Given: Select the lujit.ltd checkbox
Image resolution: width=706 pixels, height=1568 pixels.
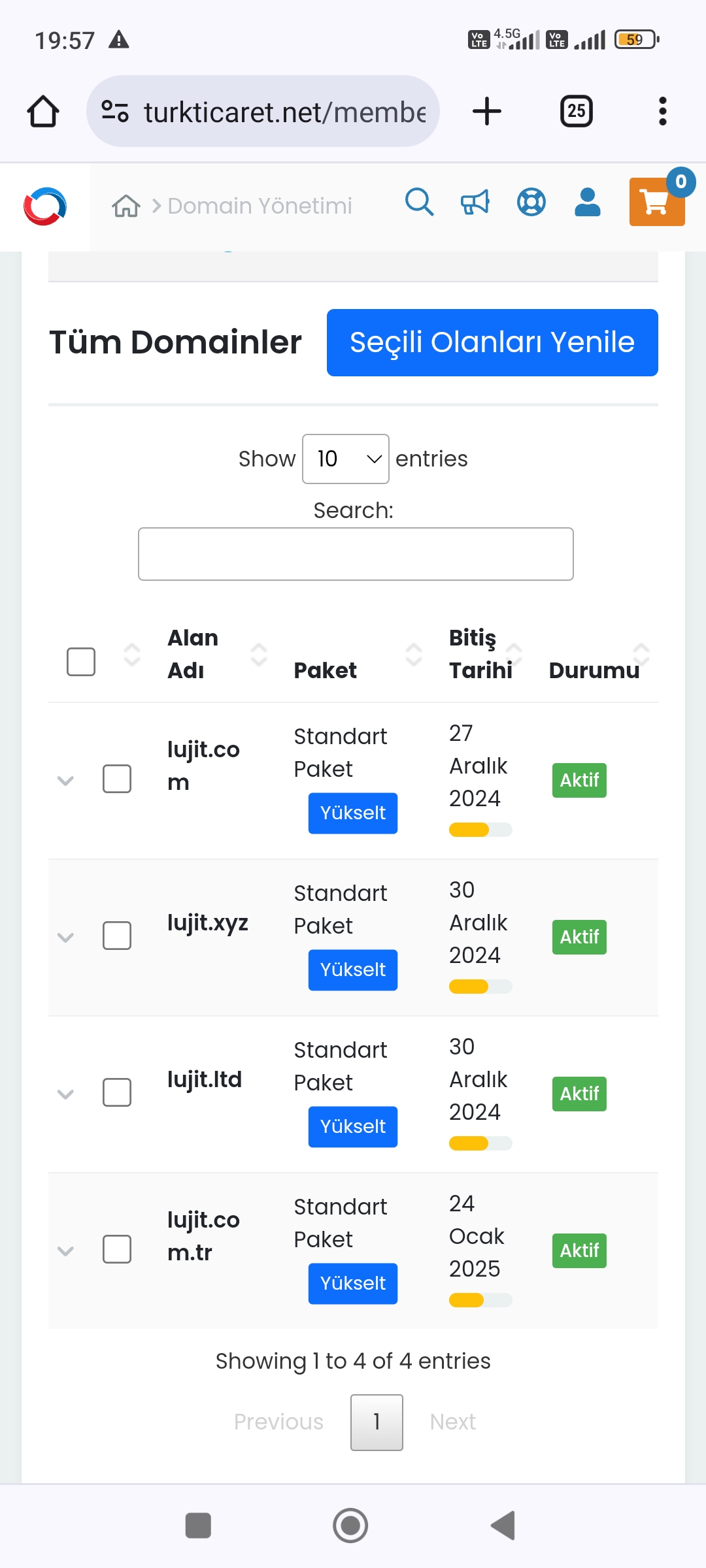Looking at the screenshot, I should tap(117, 1092).
